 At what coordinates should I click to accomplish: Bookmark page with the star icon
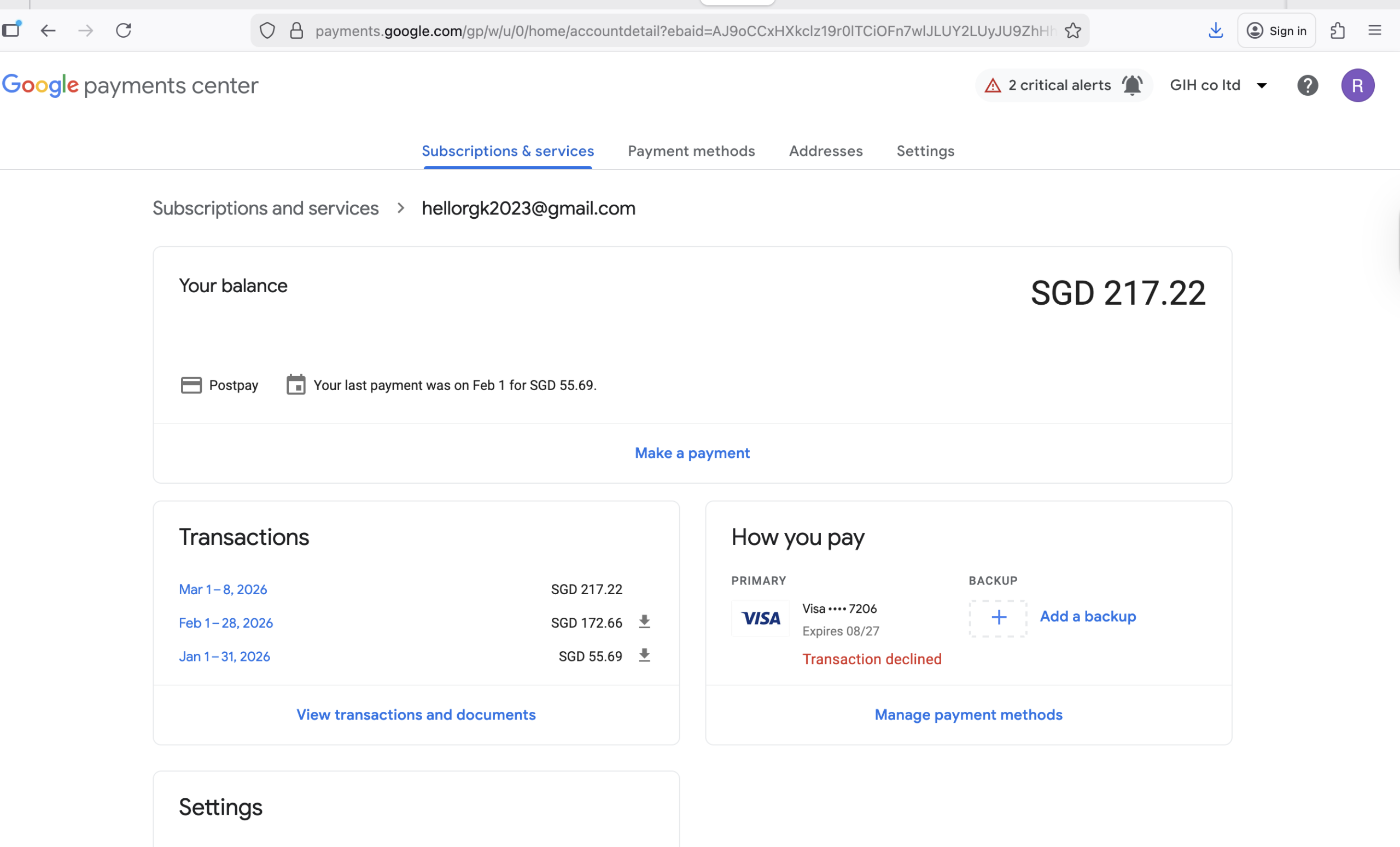pos(1072,30)
